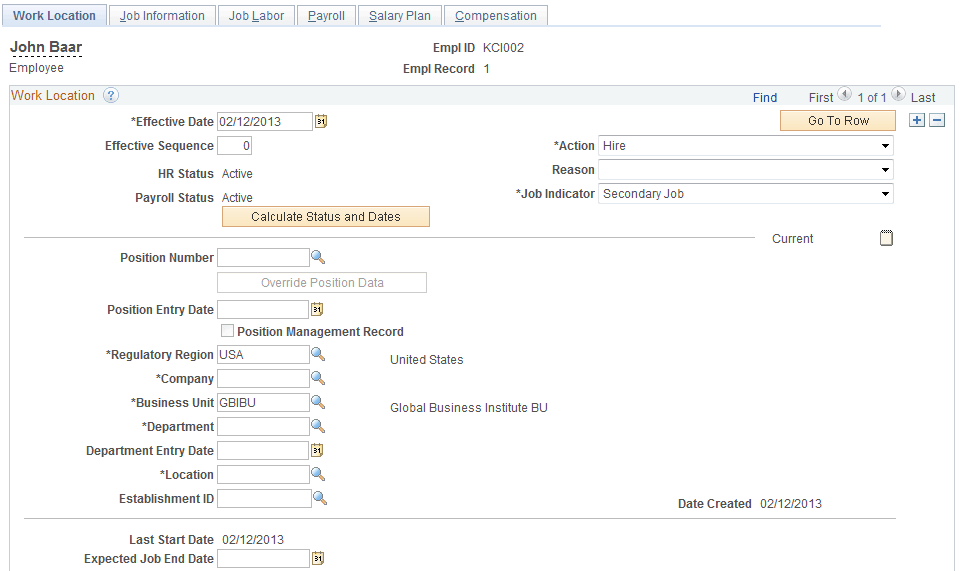Open the Reason dropdown
Screen dimensions: 964x571
[x=745, y=170]
